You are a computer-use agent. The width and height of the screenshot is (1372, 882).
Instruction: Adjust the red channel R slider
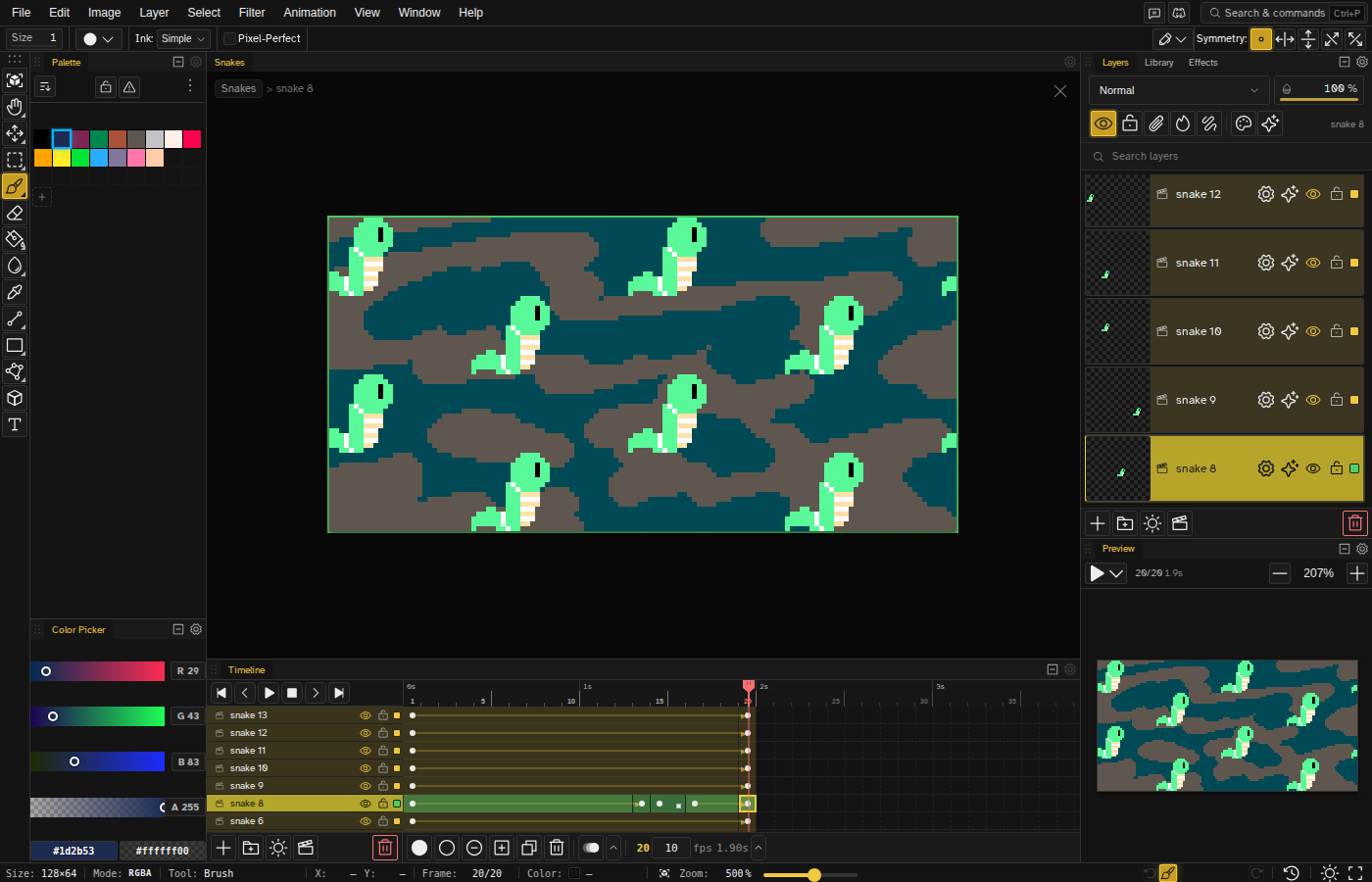pos(97,671)
